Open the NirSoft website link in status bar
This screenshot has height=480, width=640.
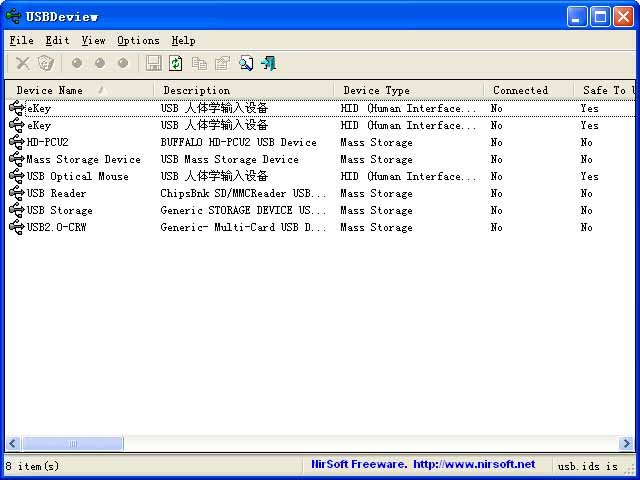(423, 465)
